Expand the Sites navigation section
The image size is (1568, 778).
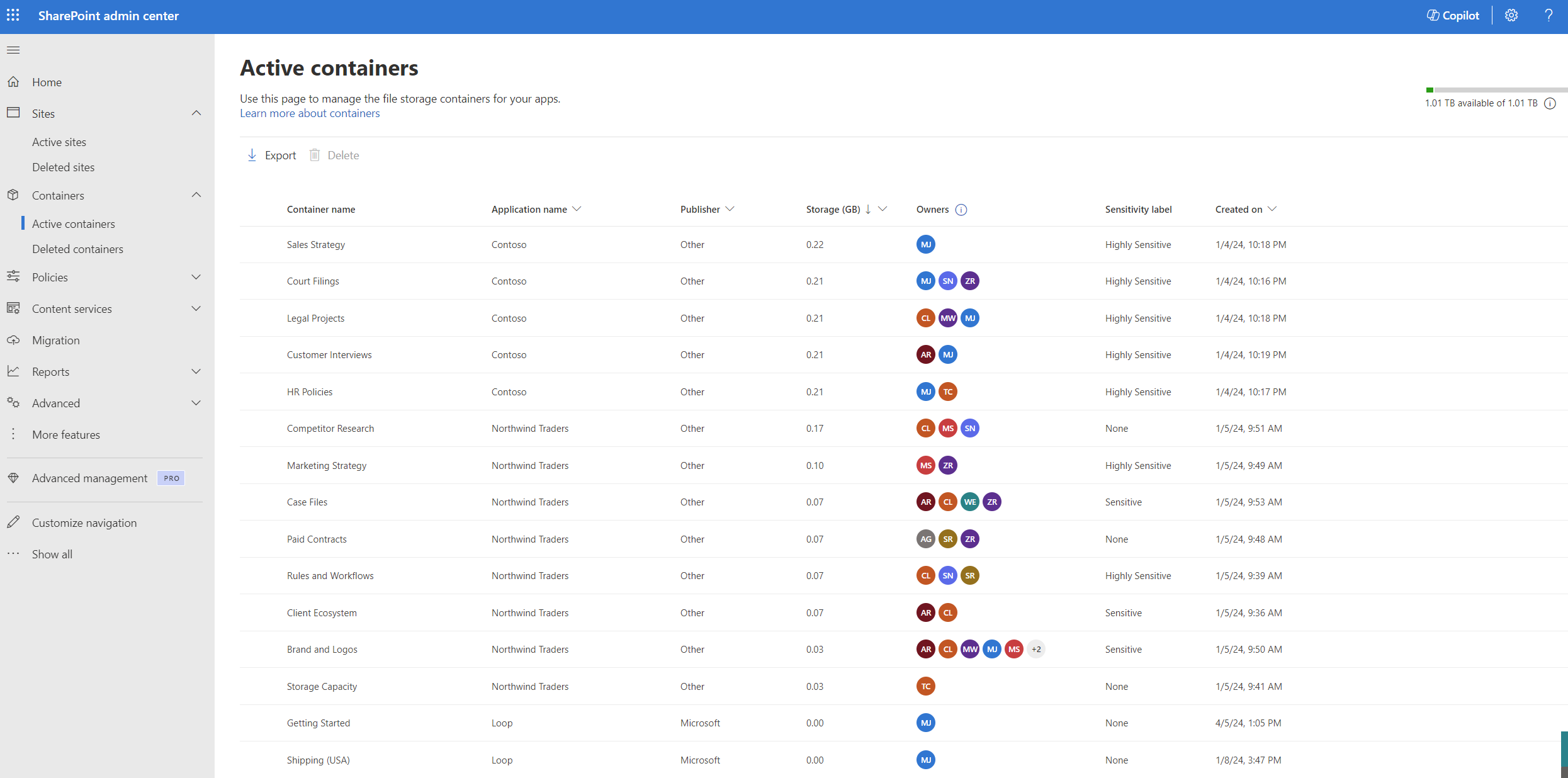tap(197, 112)
